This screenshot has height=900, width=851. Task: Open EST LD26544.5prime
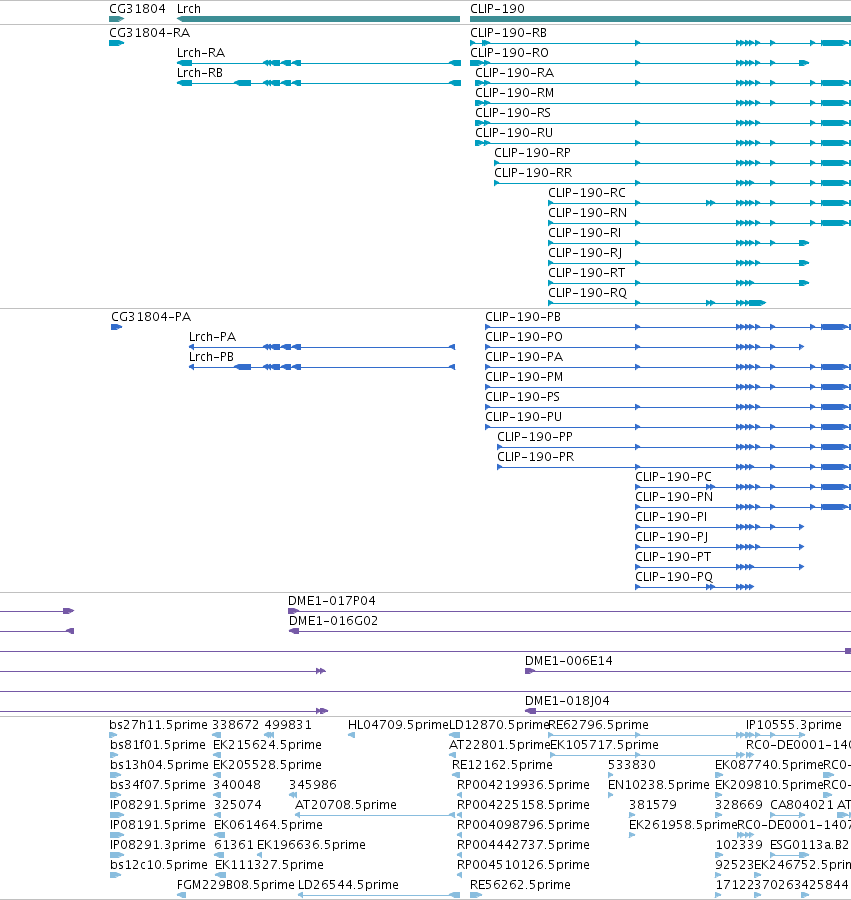coord(348,885)
